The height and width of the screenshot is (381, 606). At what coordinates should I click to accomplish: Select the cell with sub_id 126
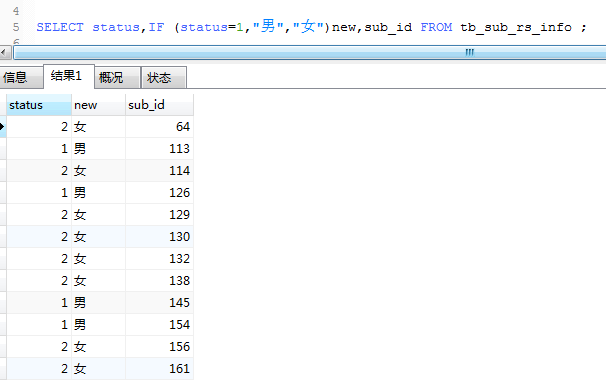coord(159,193)
